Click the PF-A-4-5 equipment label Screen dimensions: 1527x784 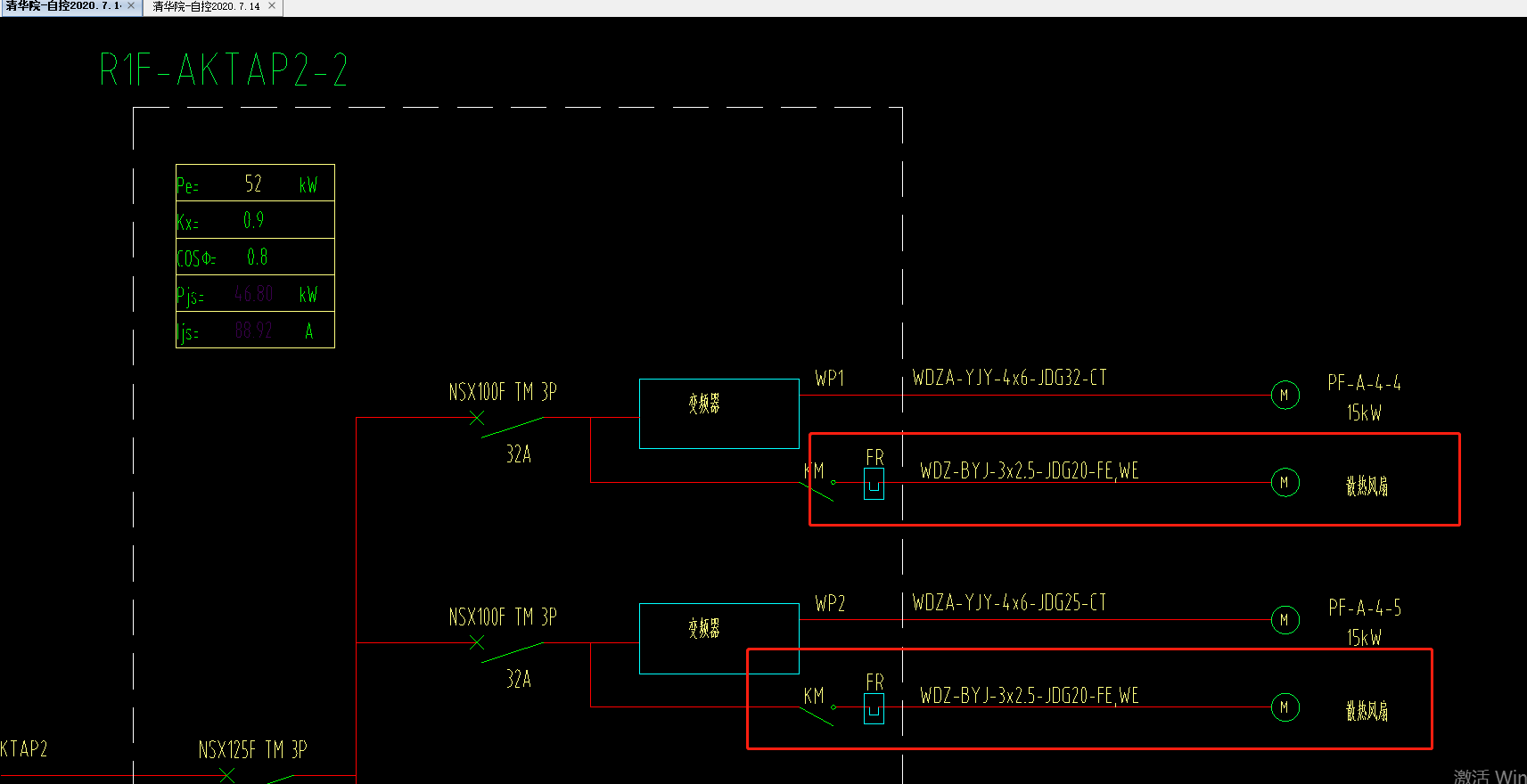(x=1365, y=608)
